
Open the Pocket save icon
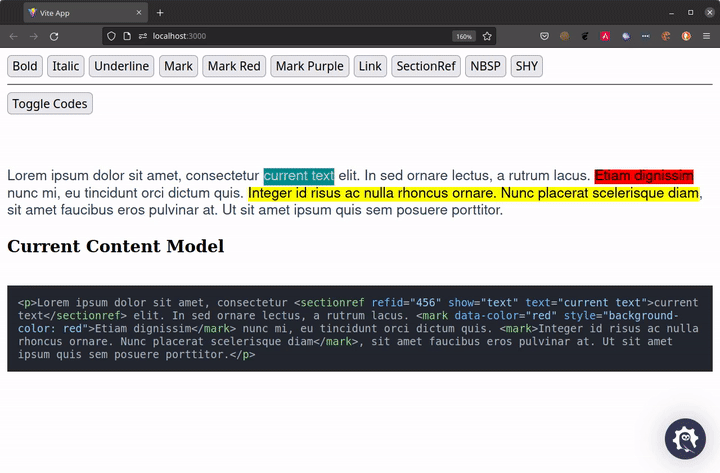pos(544,36)
